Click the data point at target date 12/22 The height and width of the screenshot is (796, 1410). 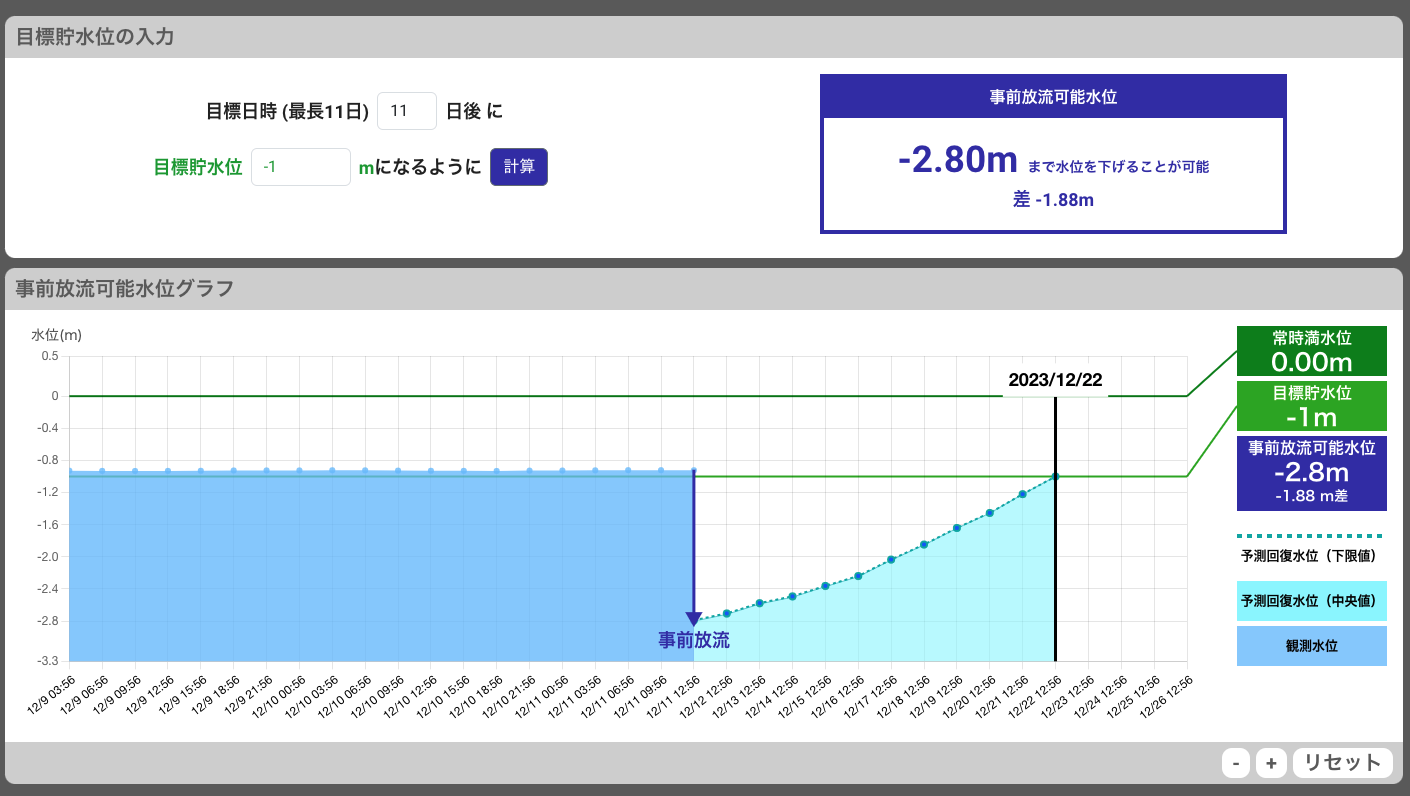pyautogui.click(x=1055, y=477)
